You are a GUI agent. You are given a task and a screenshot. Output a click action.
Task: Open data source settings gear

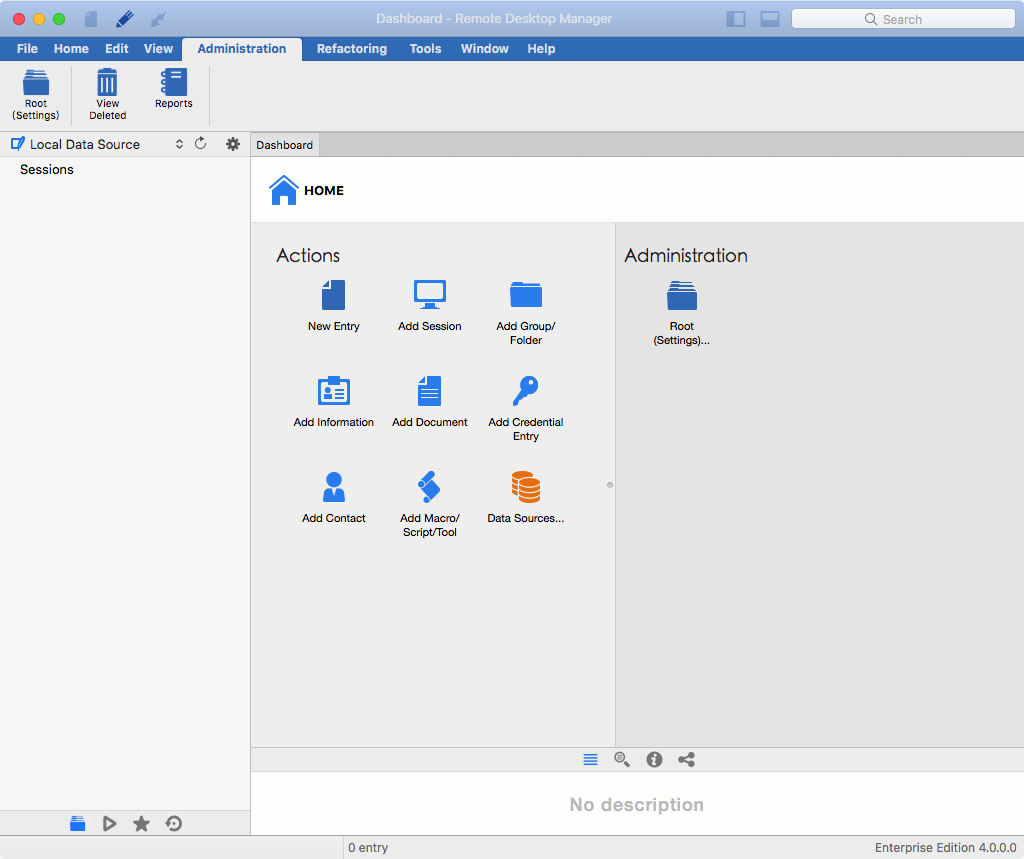[232, 144]
